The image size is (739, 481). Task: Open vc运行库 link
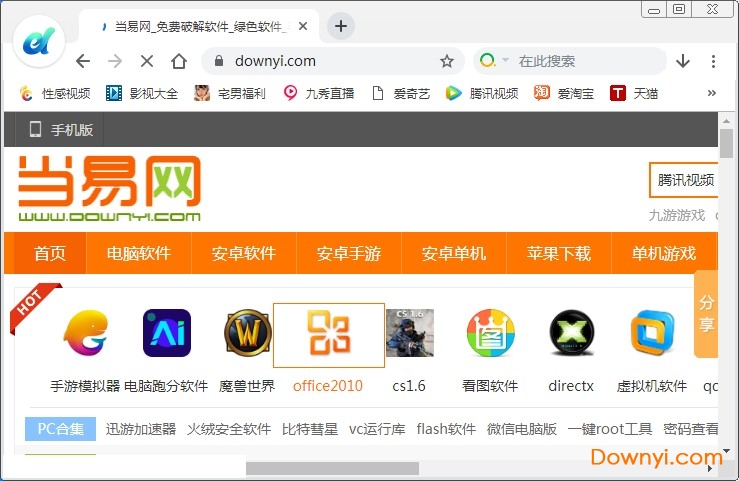pyautogui.click(x=377, y=429)
